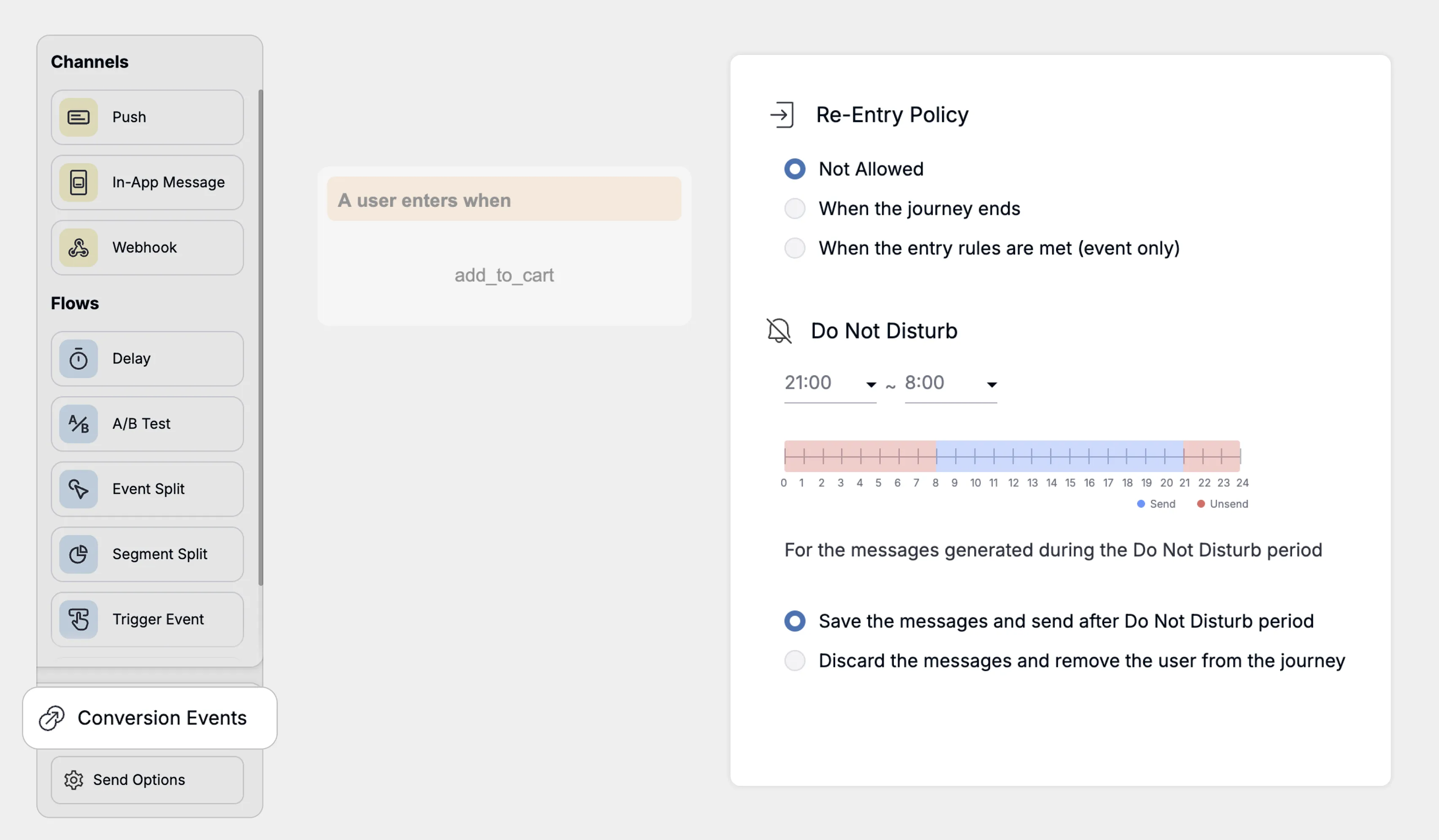1439x840 pixels.
Task: Click the Do Not Disturb bell icon
Action: click(x=779, y=331)
